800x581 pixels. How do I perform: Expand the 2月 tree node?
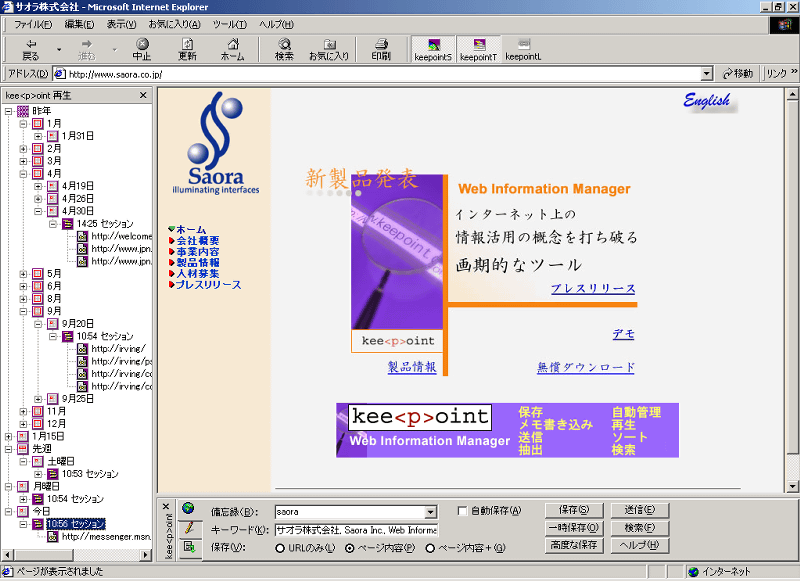point(23,149)
